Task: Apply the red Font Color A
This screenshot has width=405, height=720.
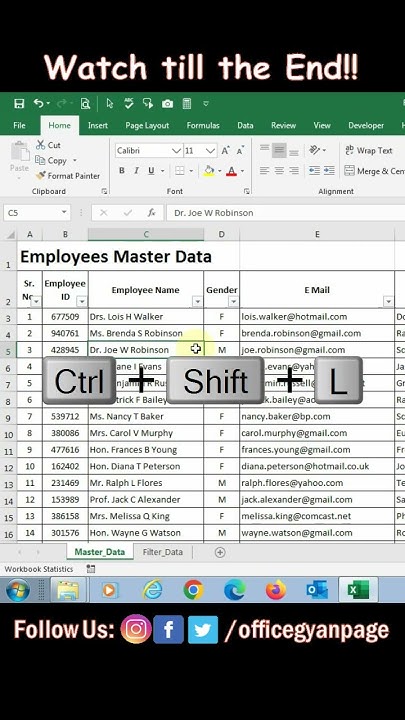Action: (231, 171)
